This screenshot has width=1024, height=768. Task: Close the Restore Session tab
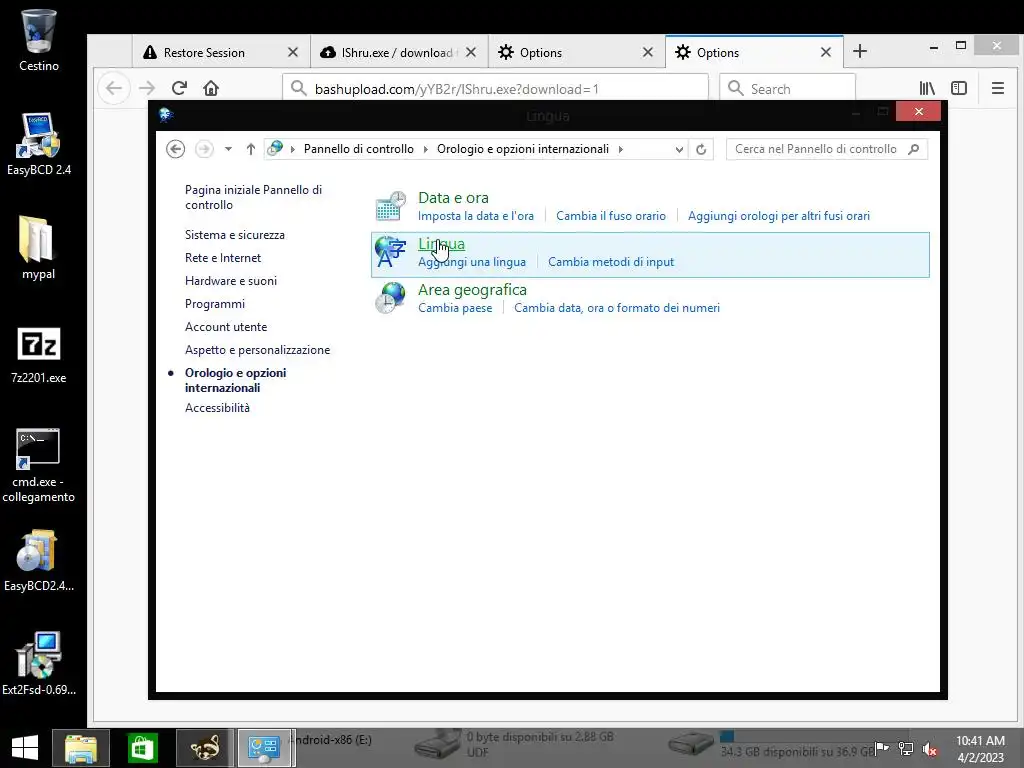click(x=293, y=52)
